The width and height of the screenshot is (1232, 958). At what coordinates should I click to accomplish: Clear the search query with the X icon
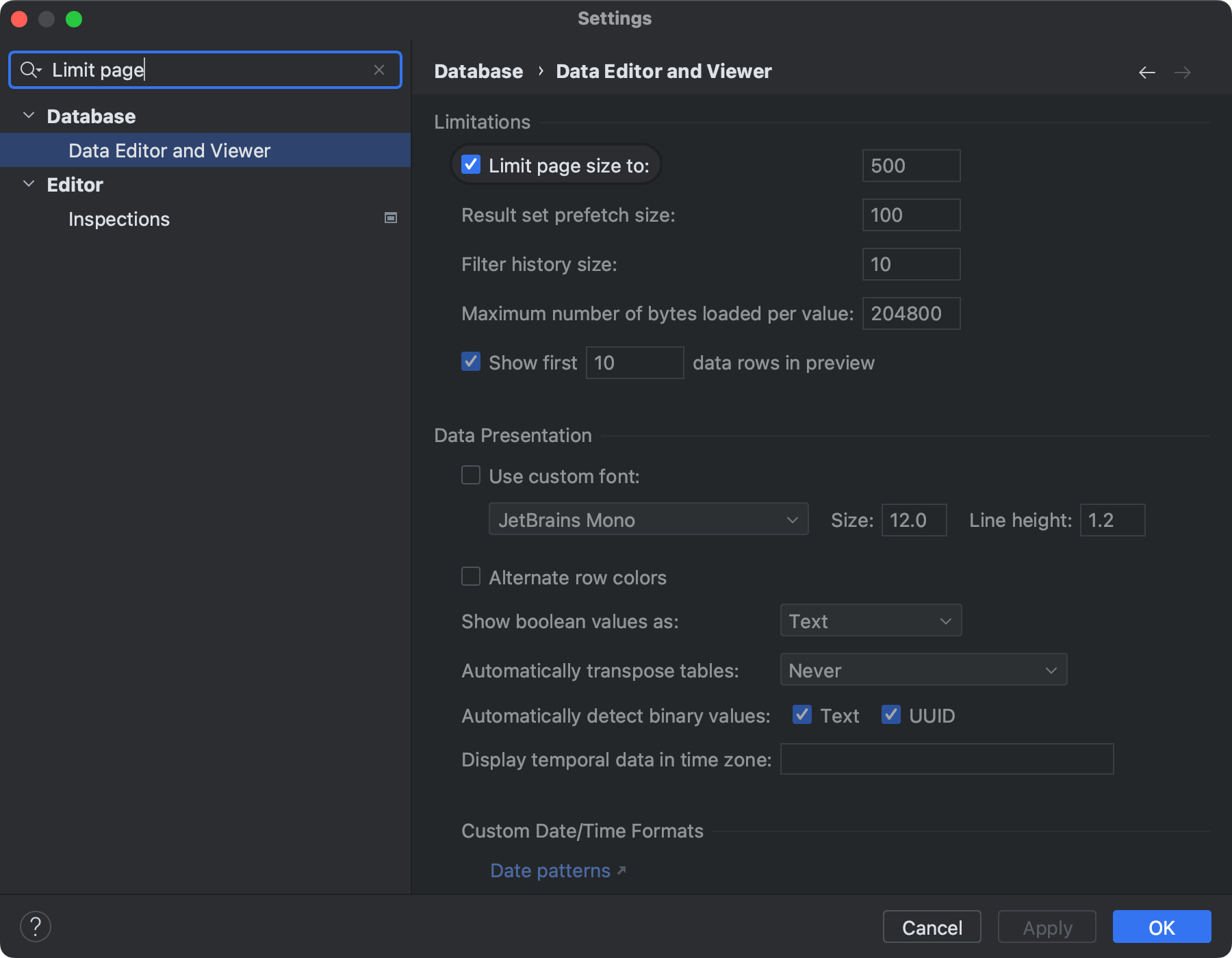(x=379, y=69)
